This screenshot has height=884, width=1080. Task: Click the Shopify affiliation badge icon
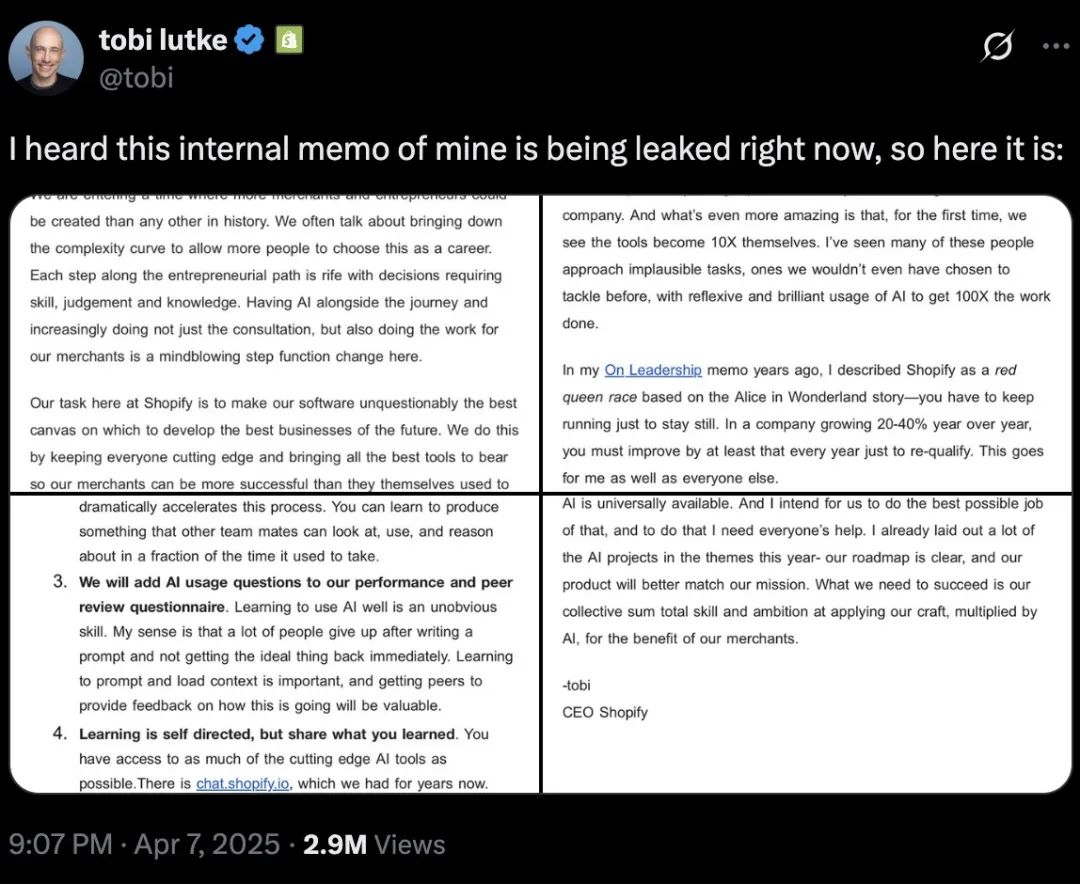coord(289,40)
